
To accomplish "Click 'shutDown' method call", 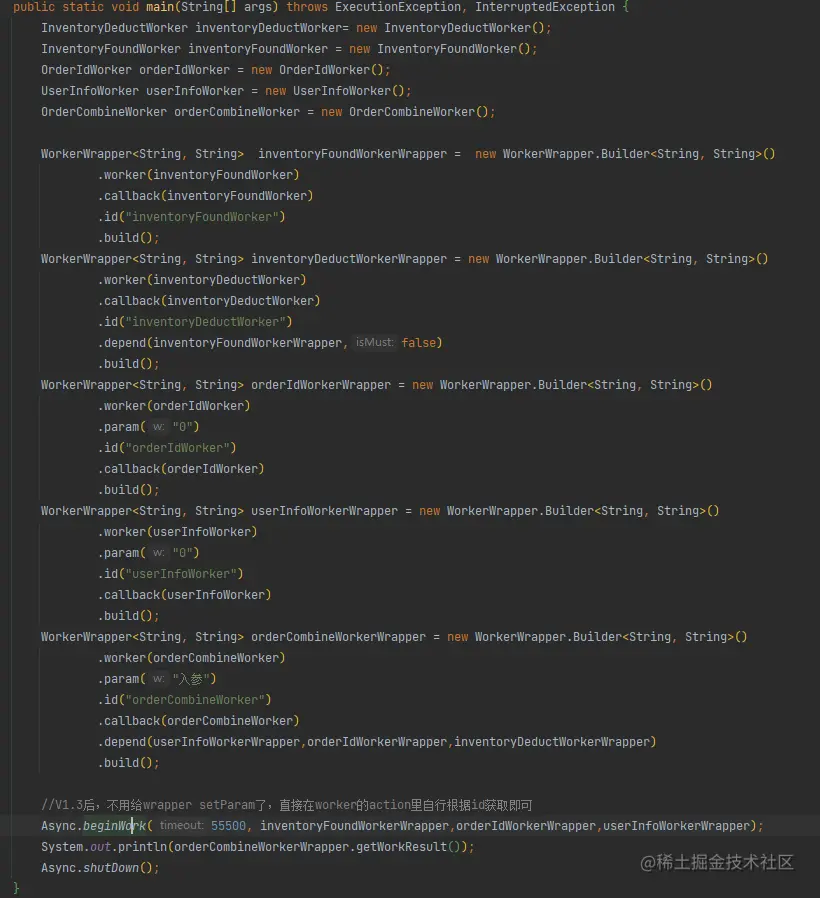I will [111, 868].
